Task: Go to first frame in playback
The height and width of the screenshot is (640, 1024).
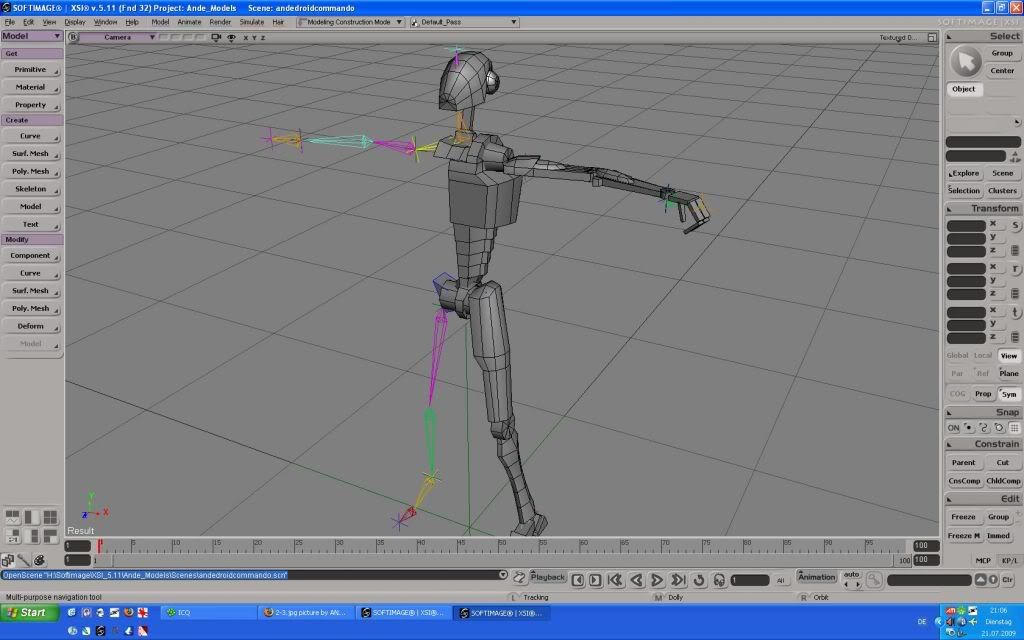Action: point(615,580)
